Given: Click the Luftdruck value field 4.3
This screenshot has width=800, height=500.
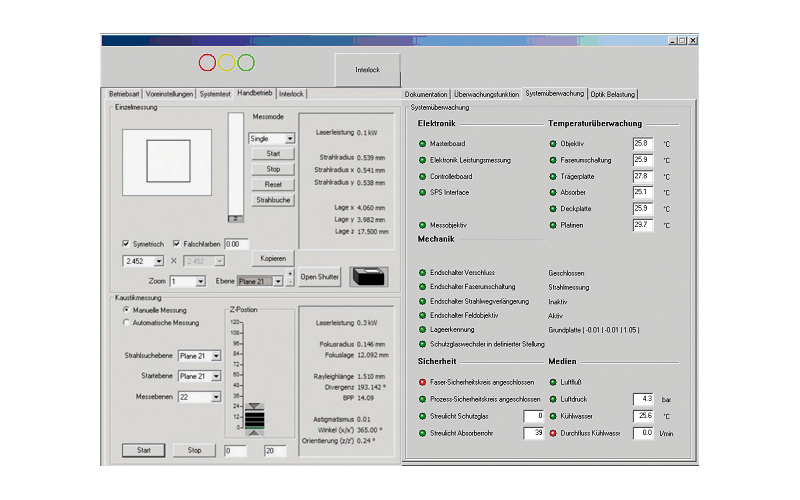Looking at the screenshot, I should click(643, 399).
